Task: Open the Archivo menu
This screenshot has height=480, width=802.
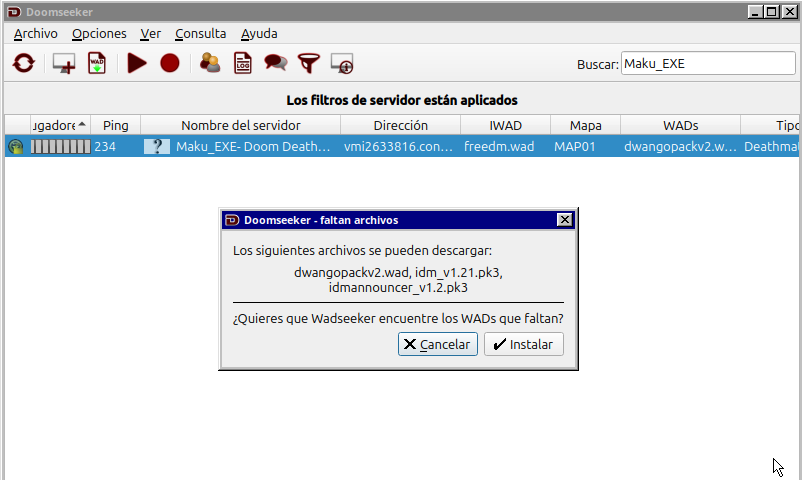Action: pos(36,34)
